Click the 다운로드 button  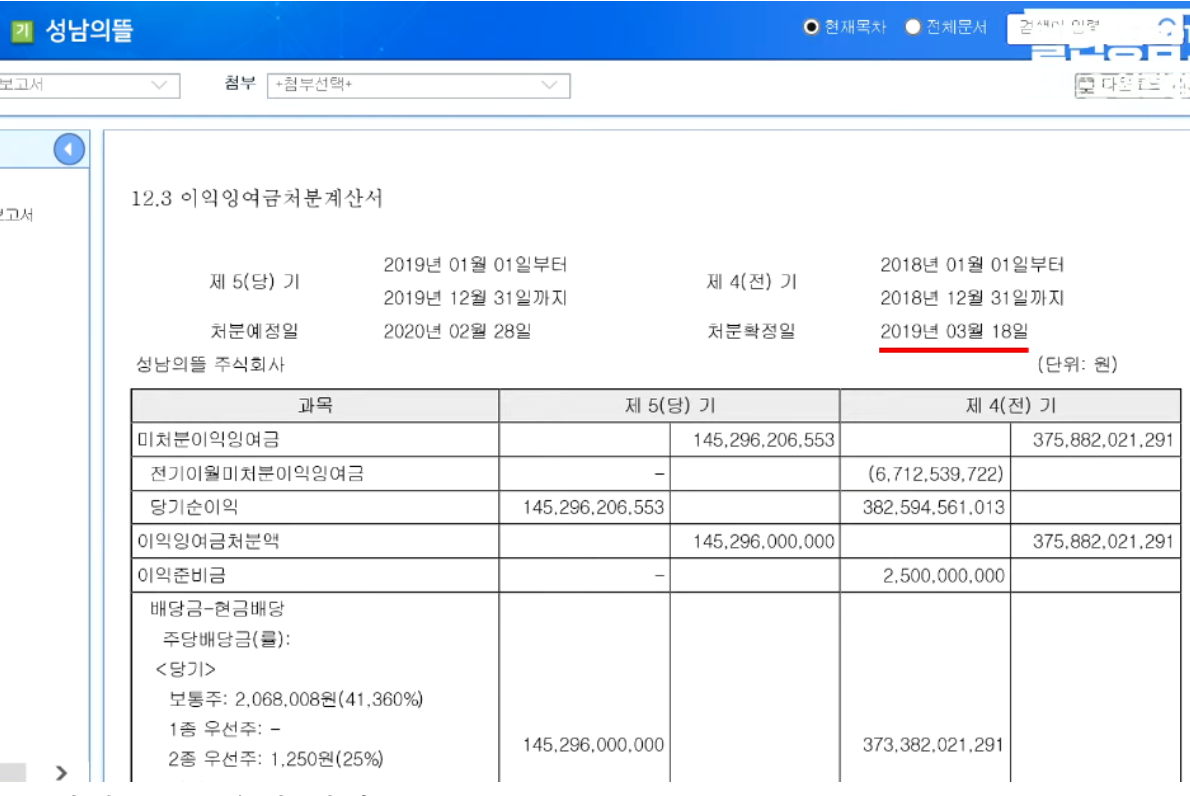(1131, 85)
